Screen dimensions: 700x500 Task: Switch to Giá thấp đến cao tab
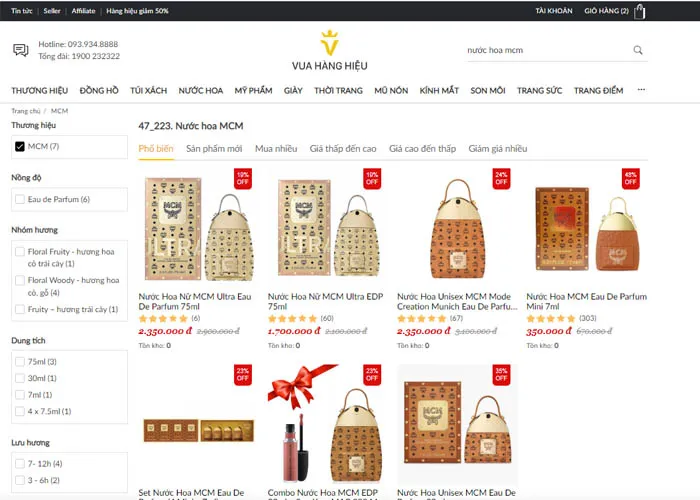tap(343, 149)
